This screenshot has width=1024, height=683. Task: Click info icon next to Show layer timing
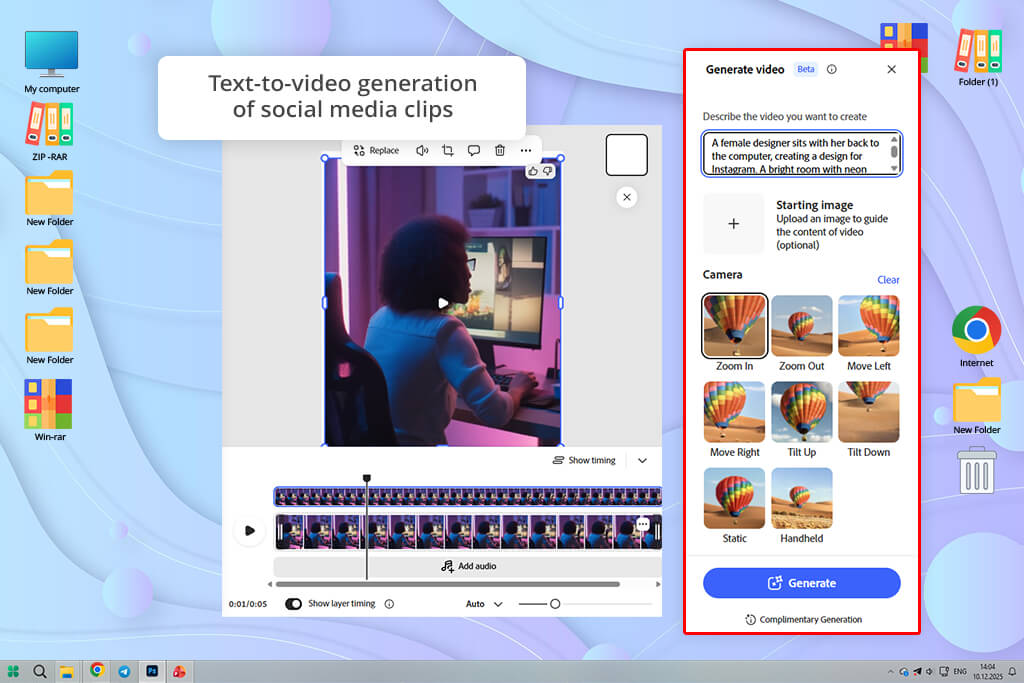click(389, 604)
